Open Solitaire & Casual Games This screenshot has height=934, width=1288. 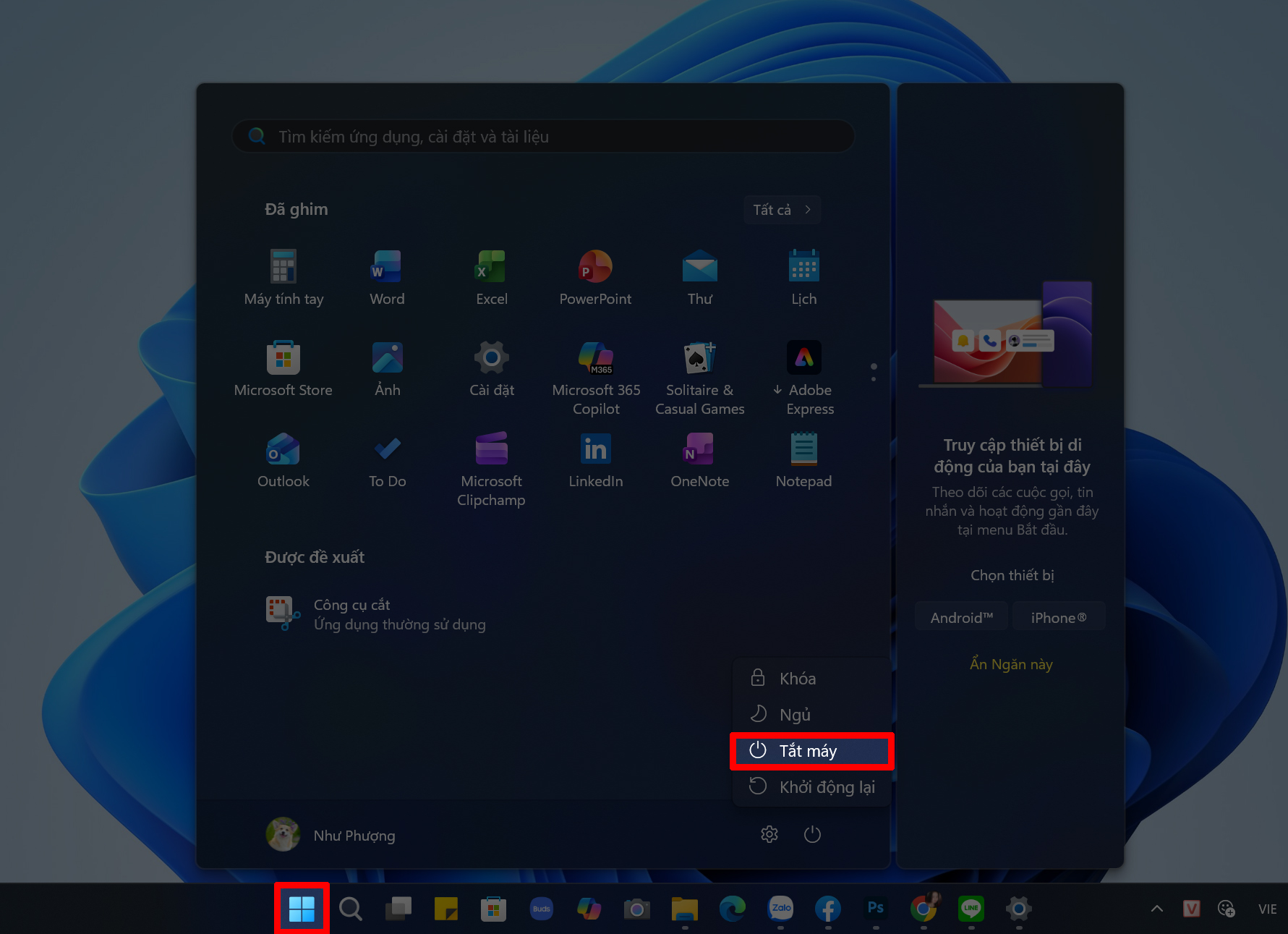coord(699,369)
